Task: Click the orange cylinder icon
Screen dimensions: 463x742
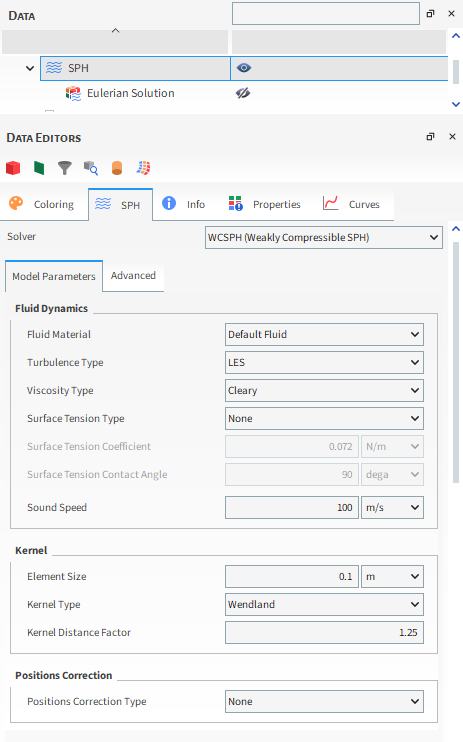Action: [x=117, y=168]
